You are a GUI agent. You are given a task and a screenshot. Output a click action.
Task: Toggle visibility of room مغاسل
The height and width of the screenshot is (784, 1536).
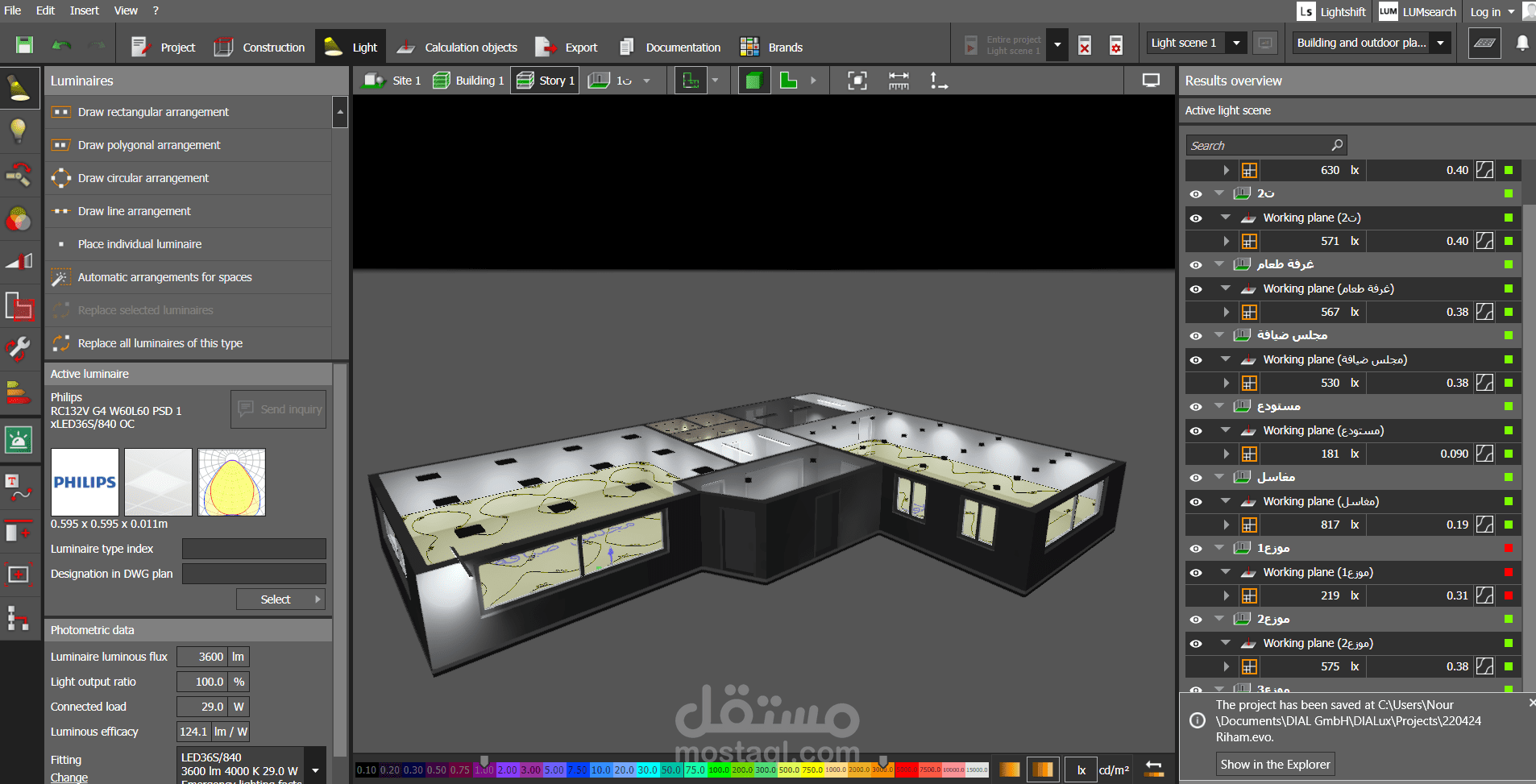tap(1196, 478)
